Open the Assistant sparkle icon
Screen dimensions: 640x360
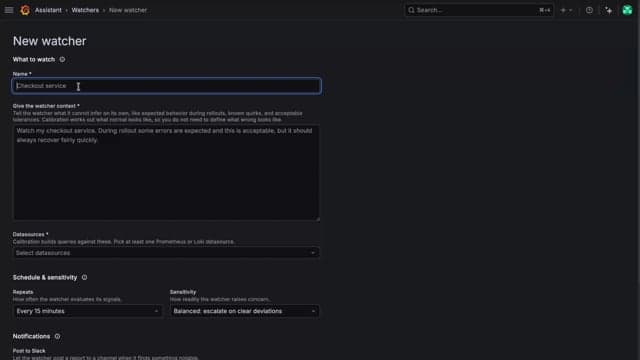pyautogui.click(x=609, y=10)
